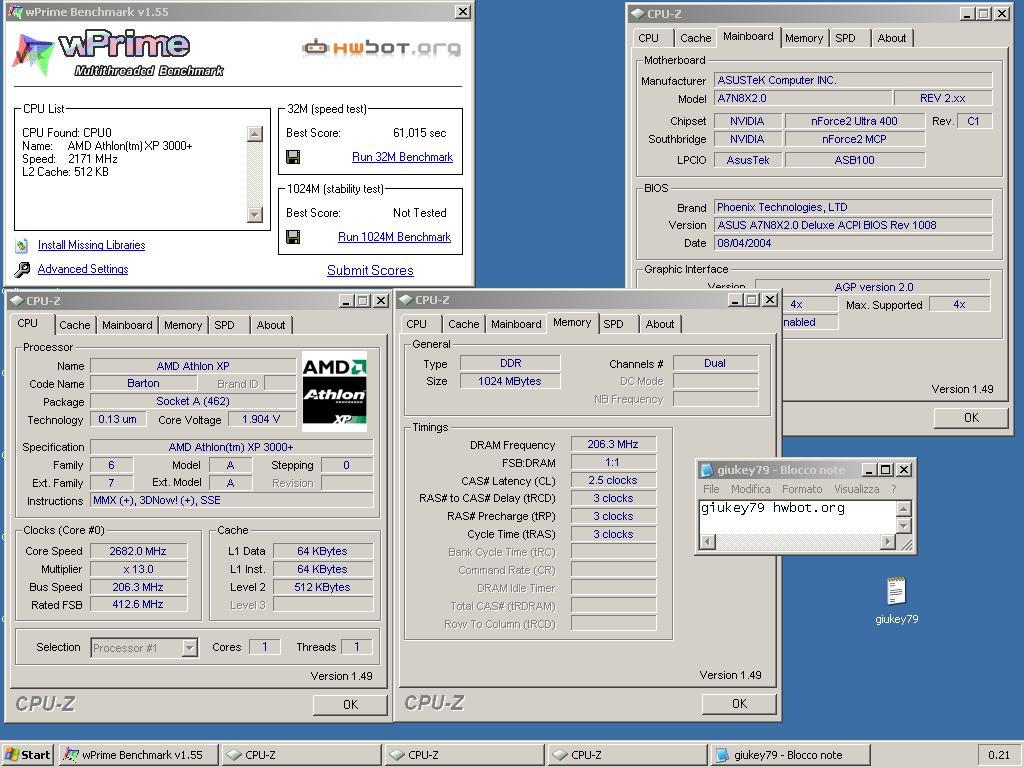Click the AMD Athlon XP logo image
This screenshot has width=1024, height=768.
click(334, 391)
